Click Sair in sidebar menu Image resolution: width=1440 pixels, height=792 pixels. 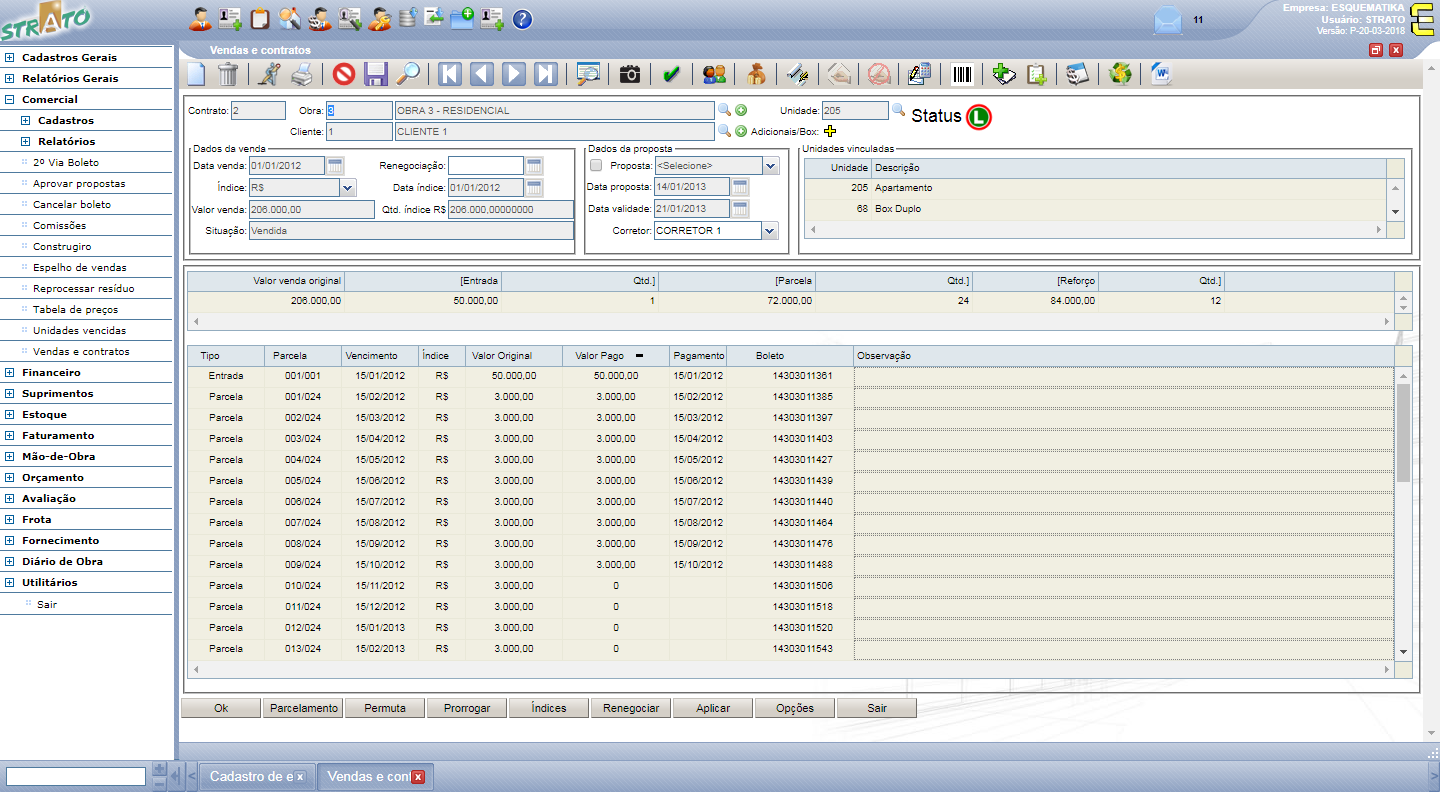pyautogui.click(x=47, y=604)
